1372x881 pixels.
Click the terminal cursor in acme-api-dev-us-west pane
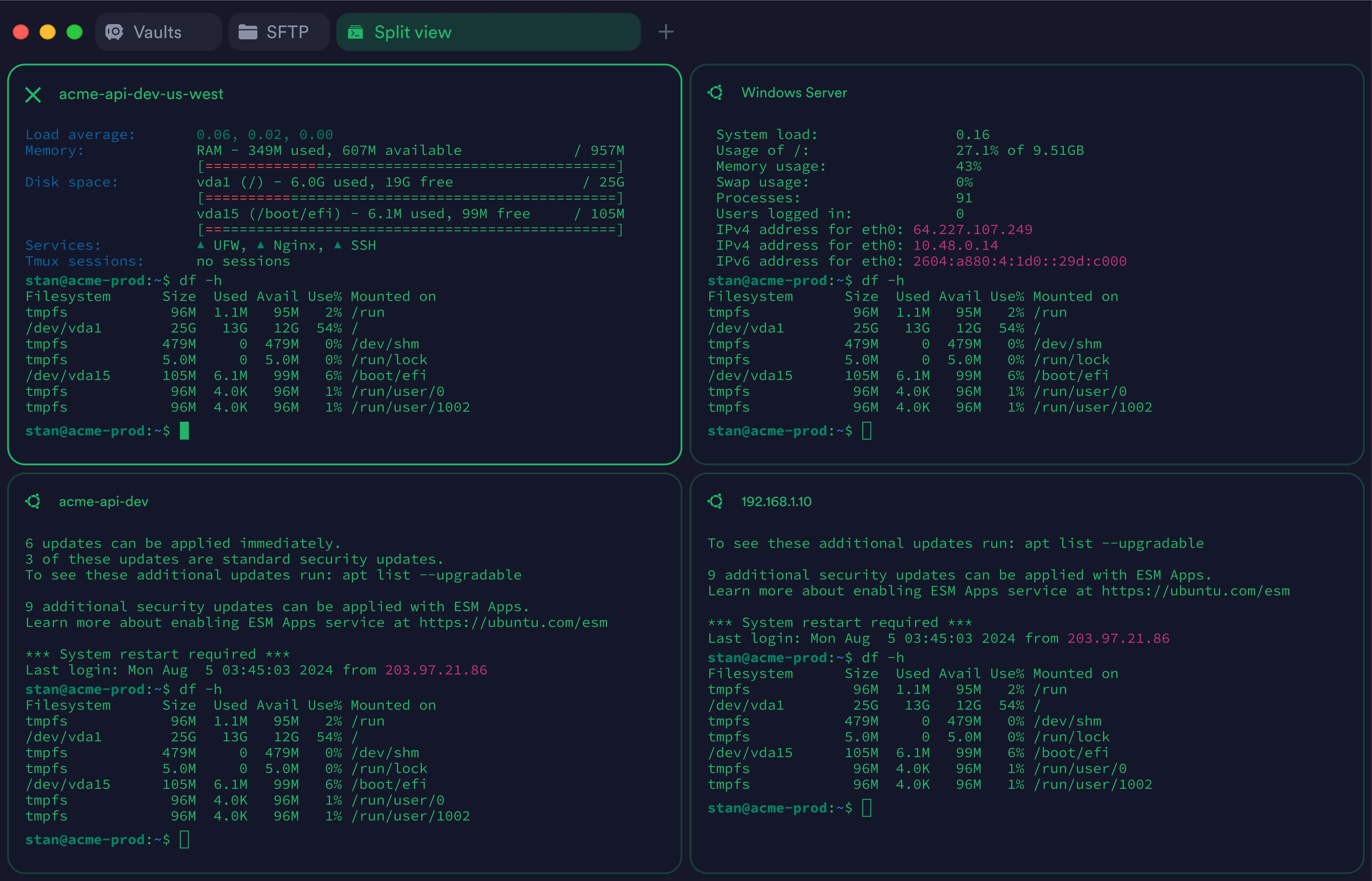(x=184, y=431)
